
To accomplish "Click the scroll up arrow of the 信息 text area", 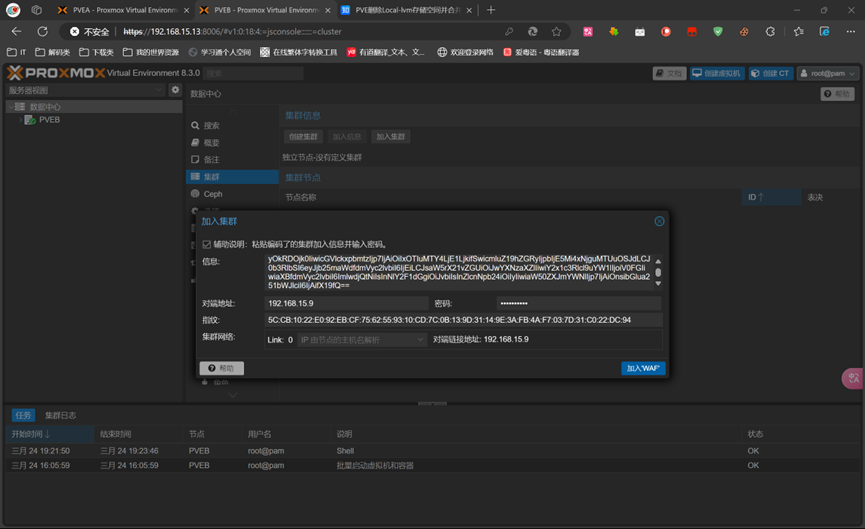I will click(658, 261).
